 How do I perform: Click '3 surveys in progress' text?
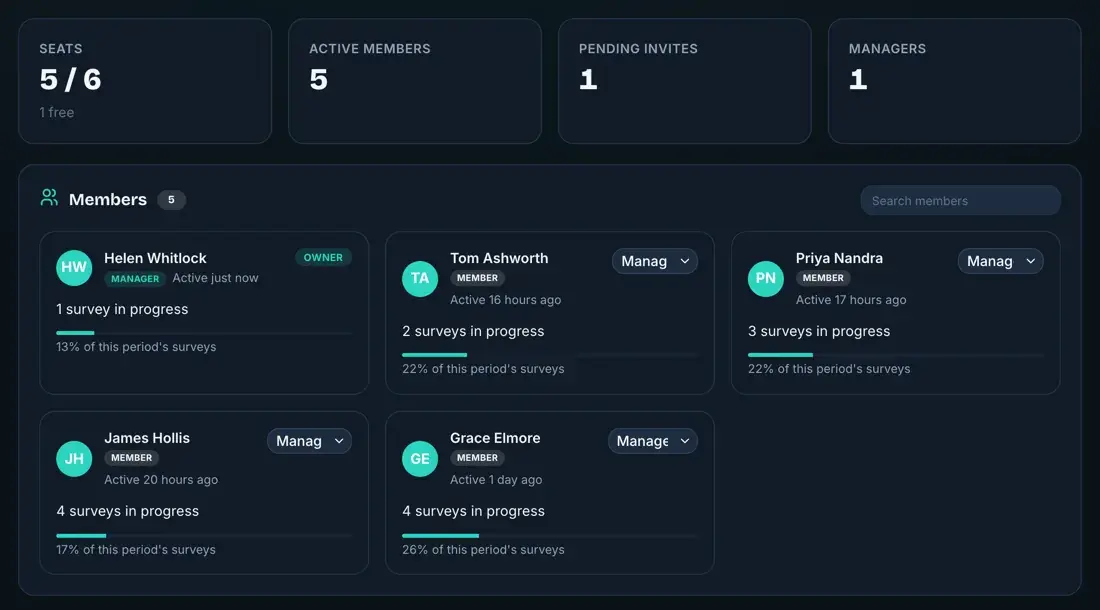point(819,331)
